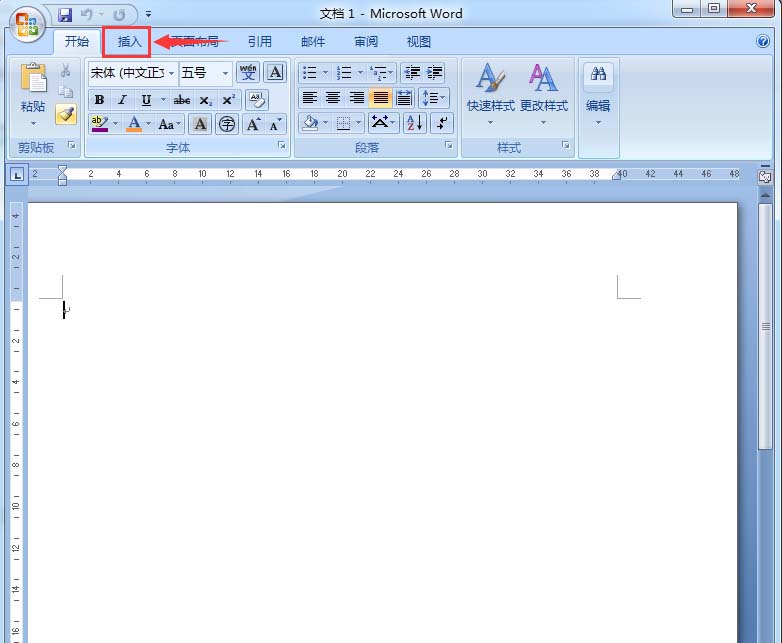Toggle italic formatting
Viewport: 782px width, 643px height.
click(x=122, y=100)
